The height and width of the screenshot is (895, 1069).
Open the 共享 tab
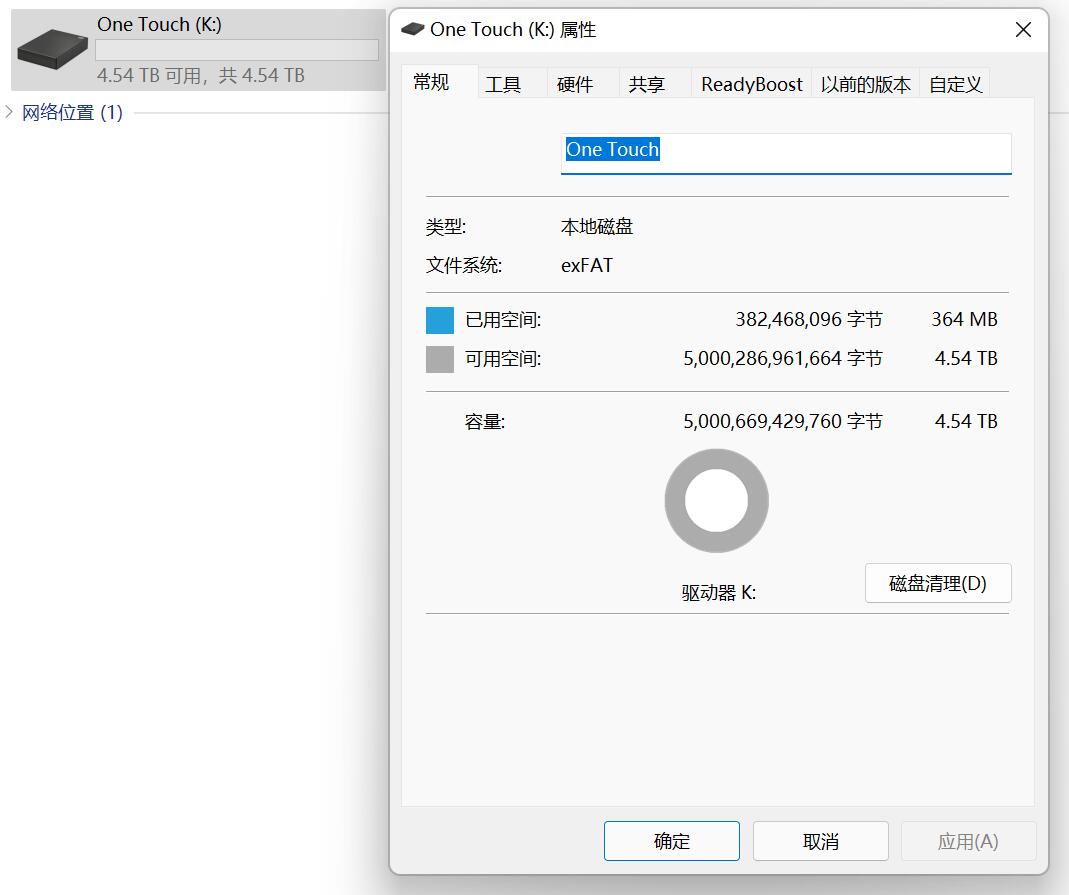pyautogui.click(x=647, y=85)
